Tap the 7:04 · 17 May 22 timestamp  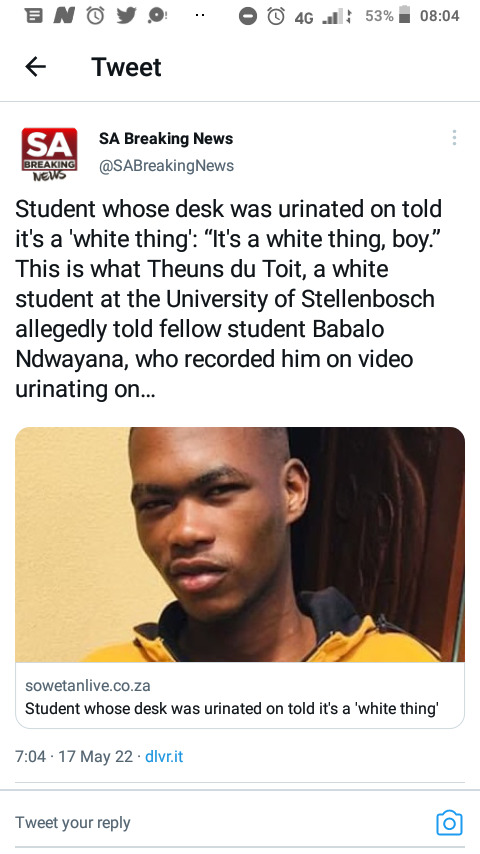74,757
